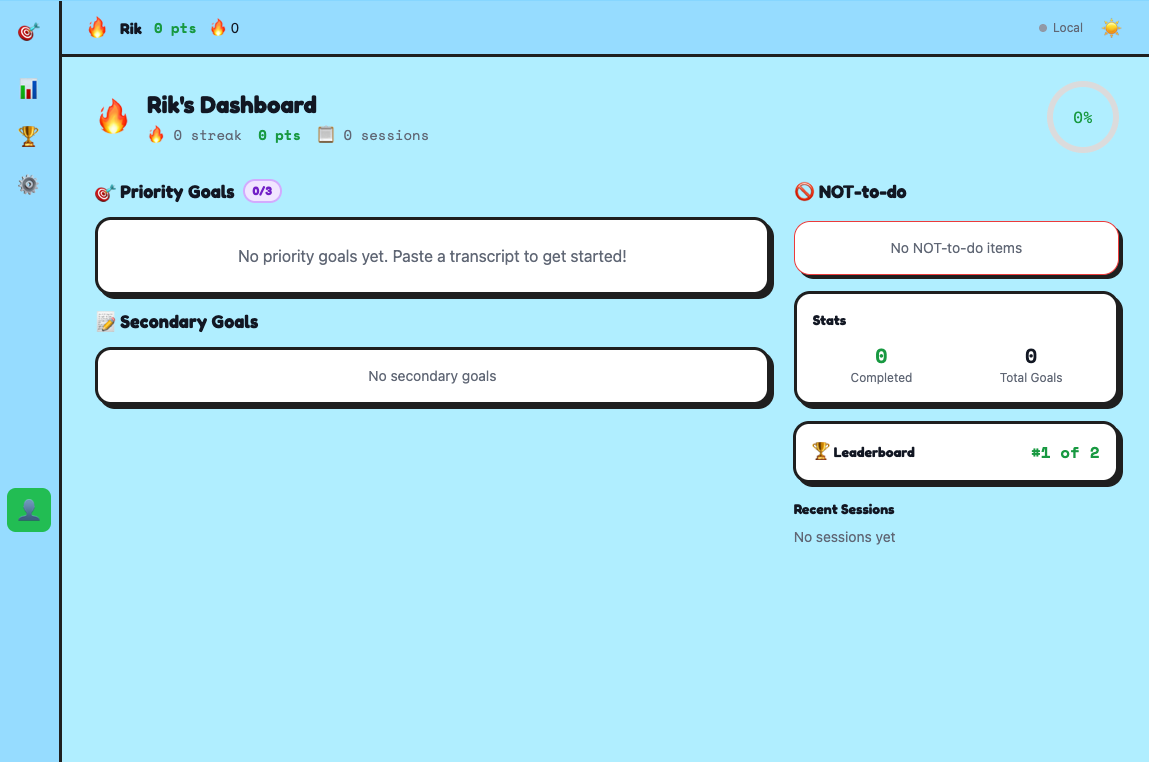Viewport: 1149px width, 762px height.
Task: Click the Total Goals count in Stats
Action: (x=1031, y=357)
